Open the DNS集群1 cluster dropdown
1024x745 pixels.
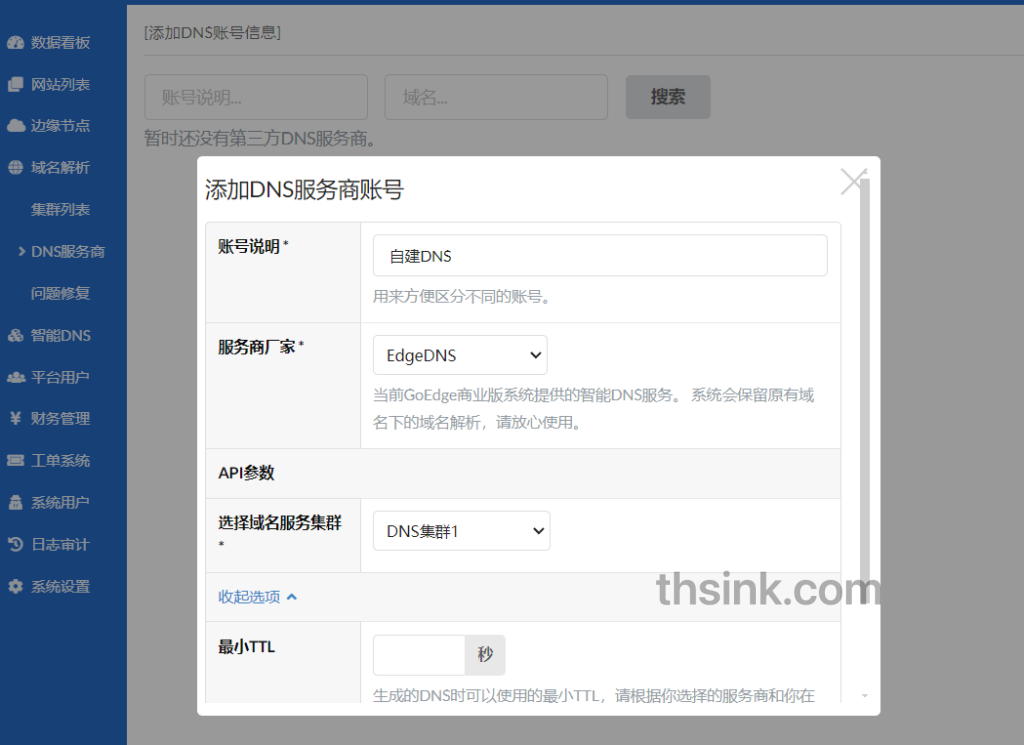(x=461, y=530)
